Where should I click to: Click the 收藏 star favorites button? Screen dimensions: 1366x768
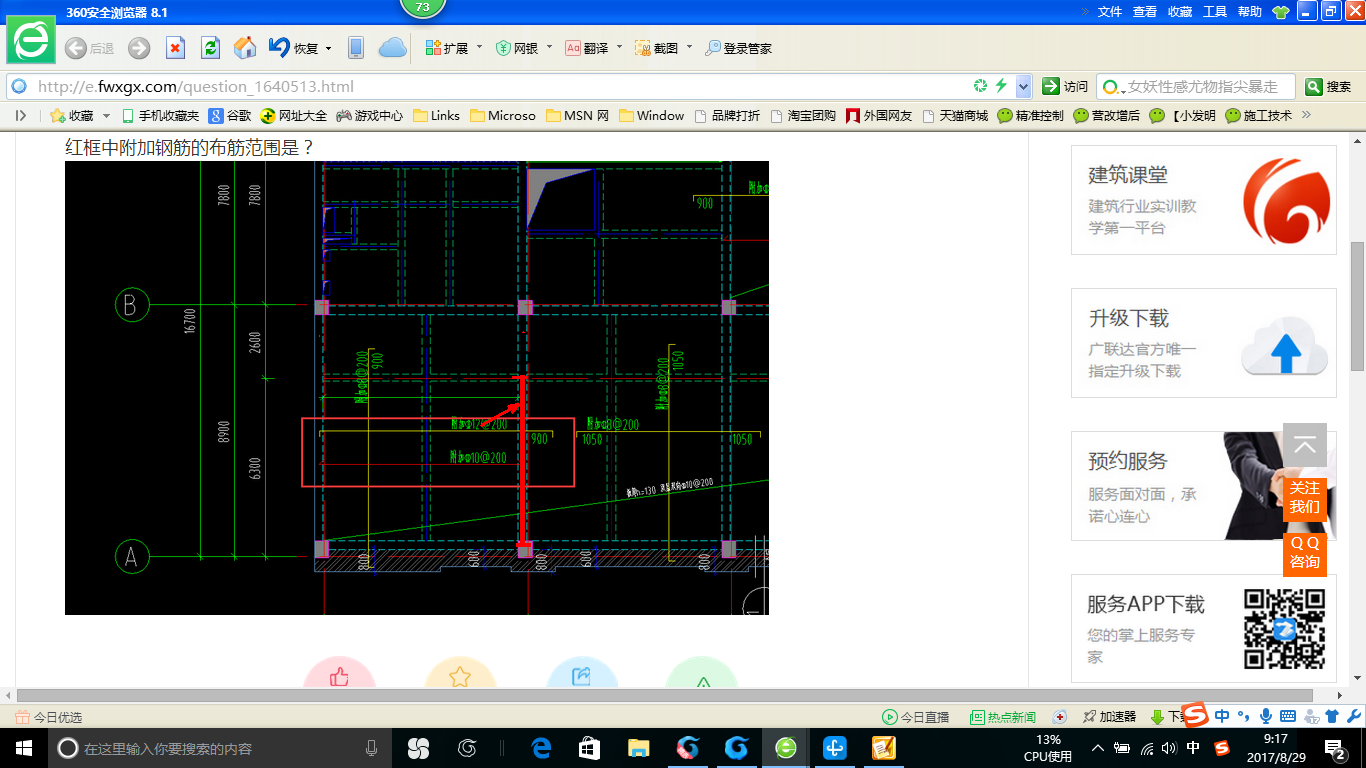click(72, 115)
